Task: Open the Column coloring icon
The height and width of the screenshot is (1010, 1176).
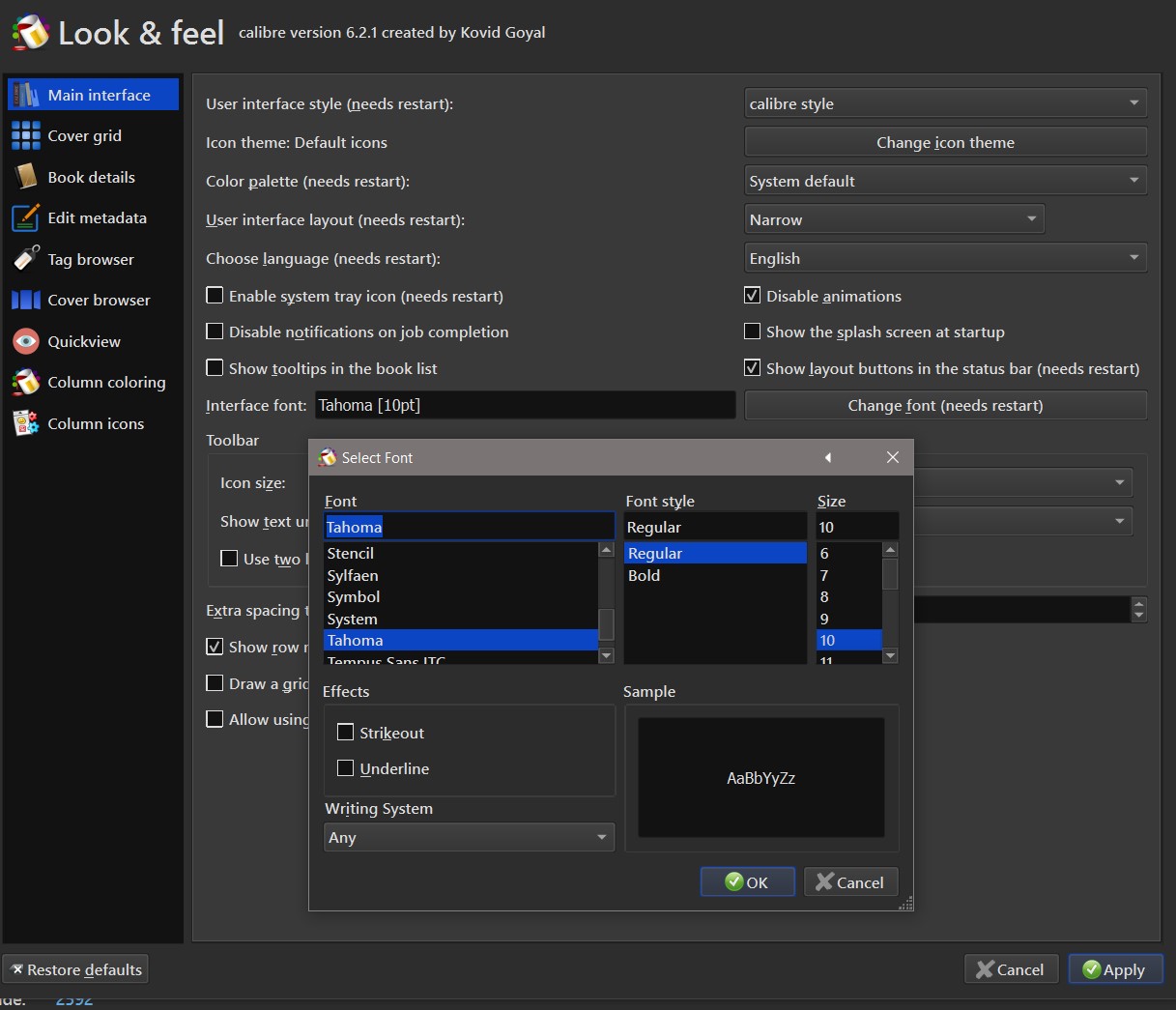Action: pyautogui.click(x=26, y=383)
